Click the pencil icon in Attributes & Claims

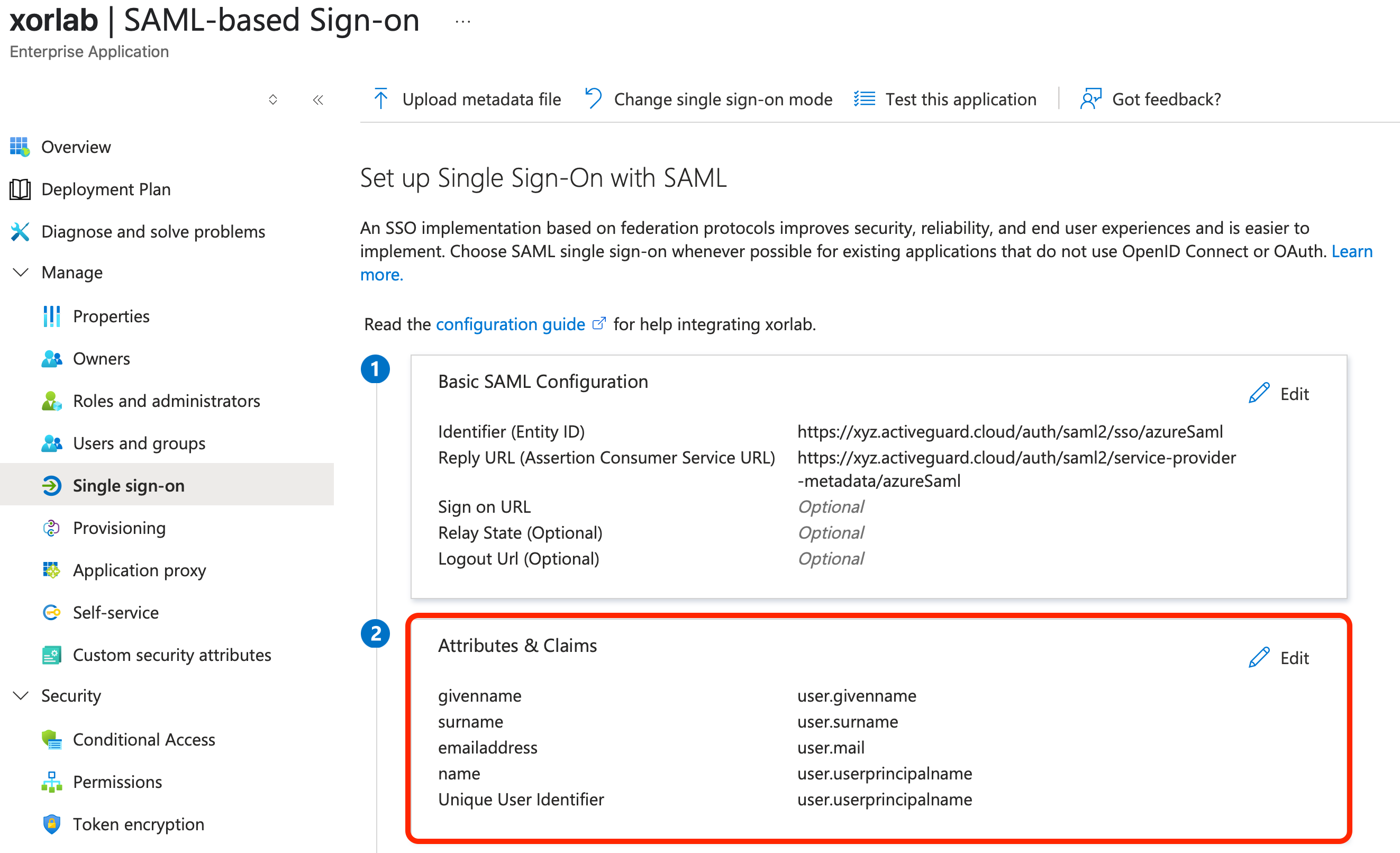[1259, 658]
